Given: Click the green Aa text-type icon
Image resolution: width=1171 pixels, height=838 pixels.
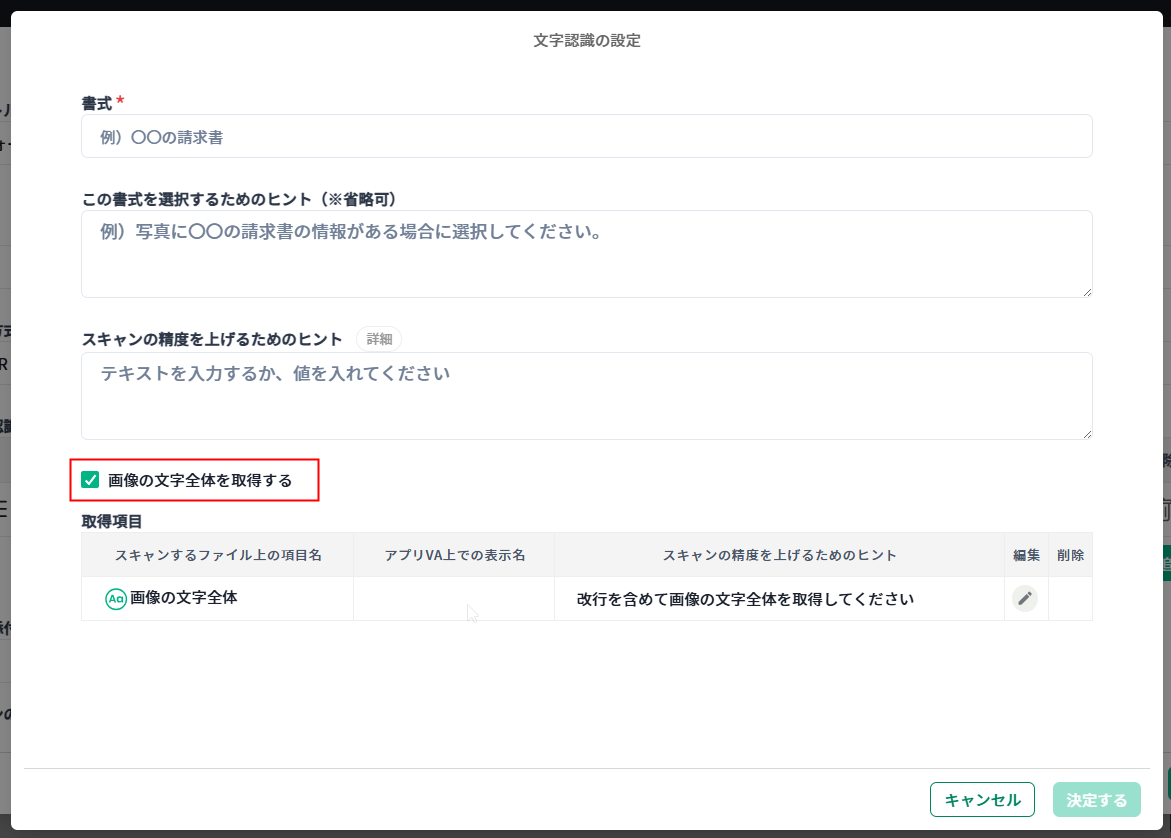Looking at the screenshot, I should point(116,599).
